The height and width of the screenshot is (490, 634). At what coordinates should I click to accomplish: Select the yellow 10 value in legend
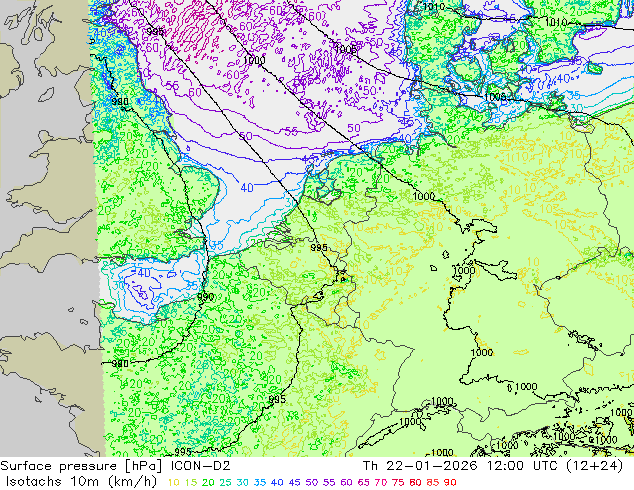tap(173, 482)
